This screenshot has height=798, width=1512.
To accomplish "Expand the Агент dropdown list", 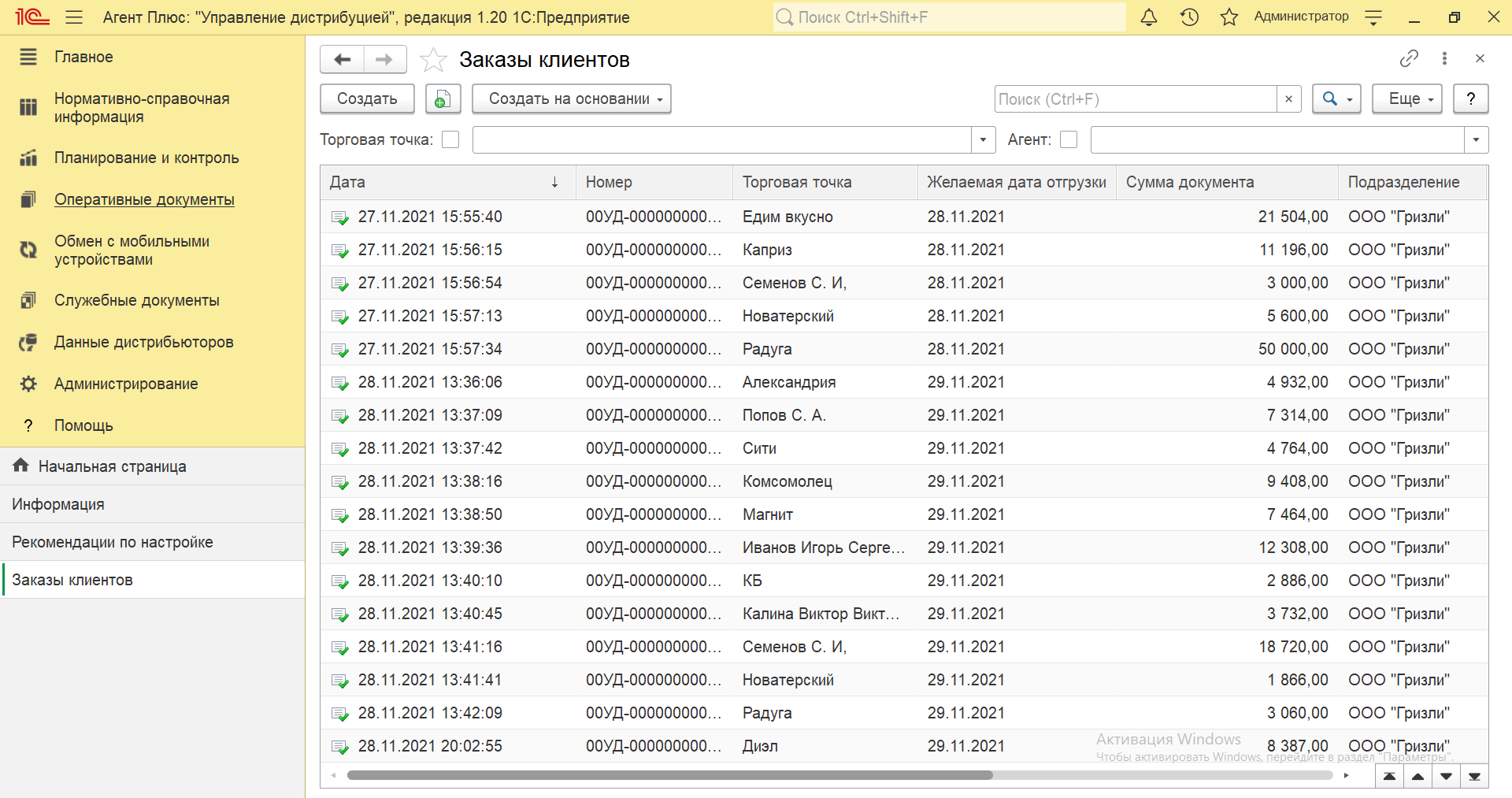I will click(x=1476, y=140).
